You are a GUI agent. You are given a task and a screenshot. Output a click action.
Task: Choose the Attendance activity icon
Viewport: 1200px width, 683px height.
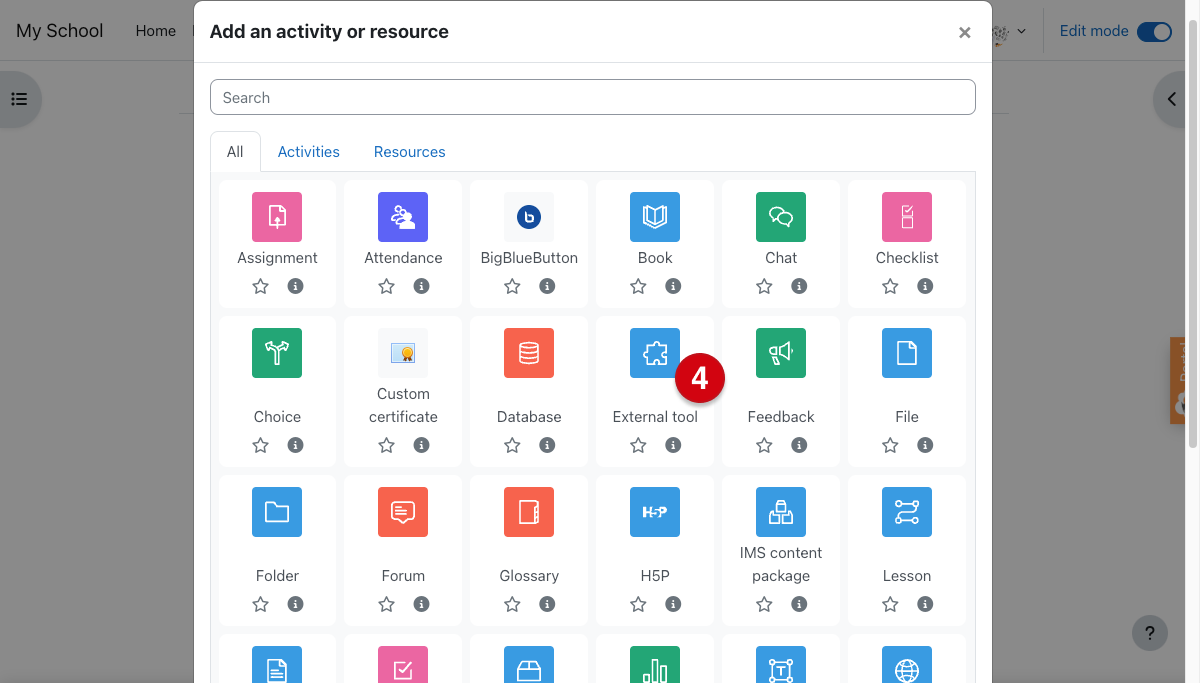click(403, 217)
